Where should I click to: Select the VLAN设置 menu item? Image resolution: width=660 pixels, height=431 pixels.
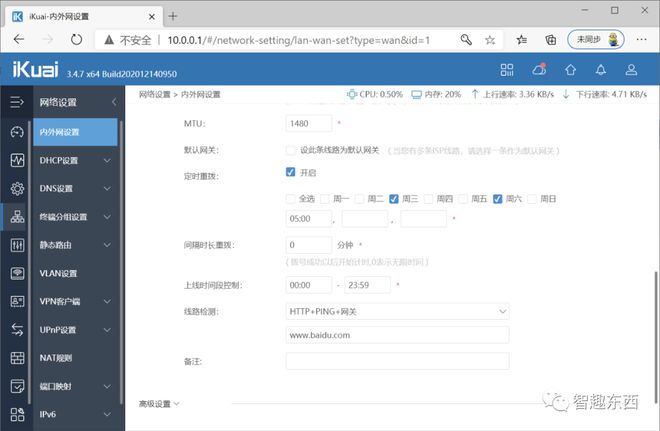click(x=59, y=273)
